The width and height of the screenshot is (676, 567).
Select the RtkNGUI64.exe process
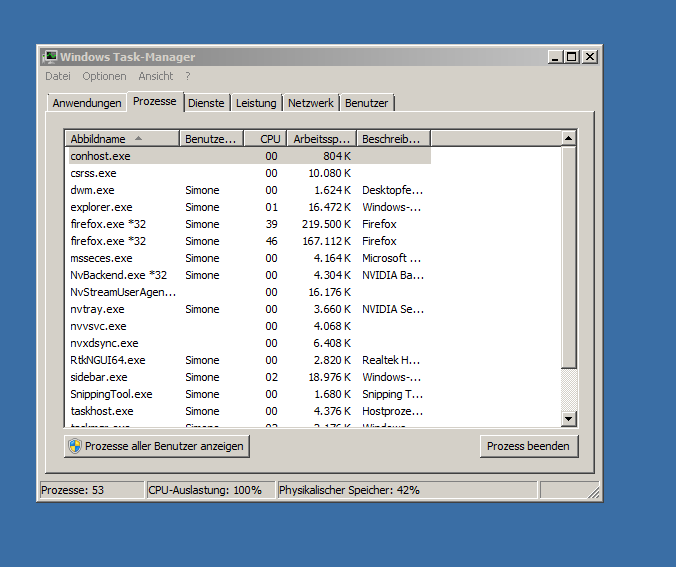pyautogui.click(x=250, y=360)
